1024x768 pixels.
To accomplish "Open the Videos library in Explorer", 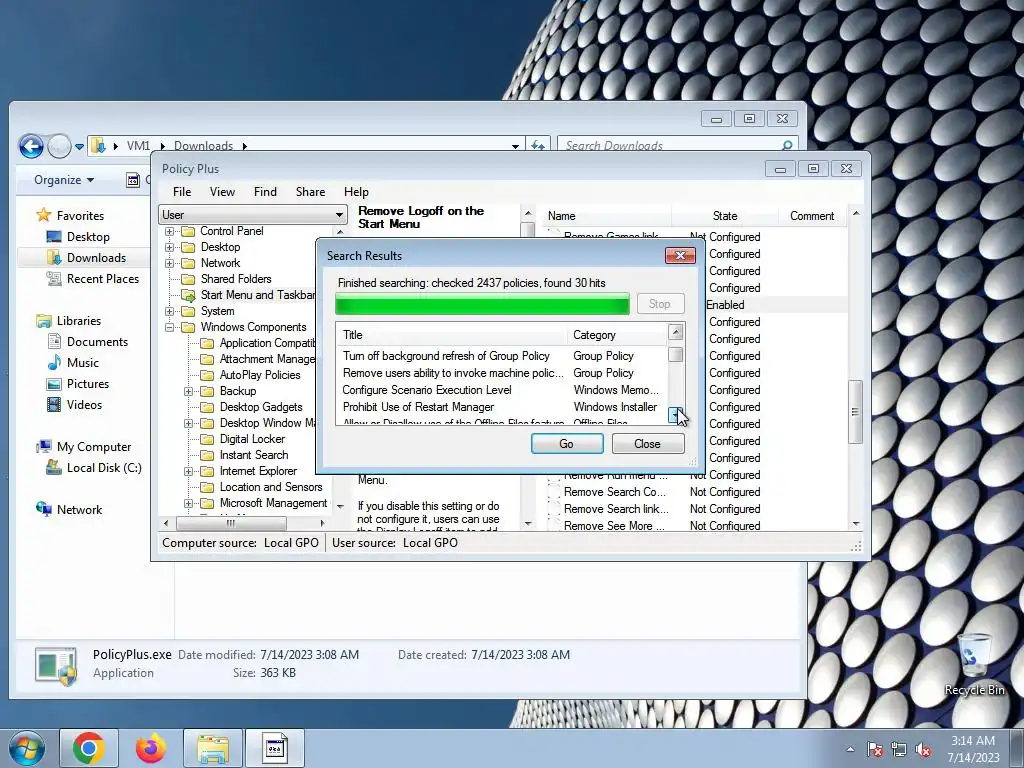I will tap(74, 405).
